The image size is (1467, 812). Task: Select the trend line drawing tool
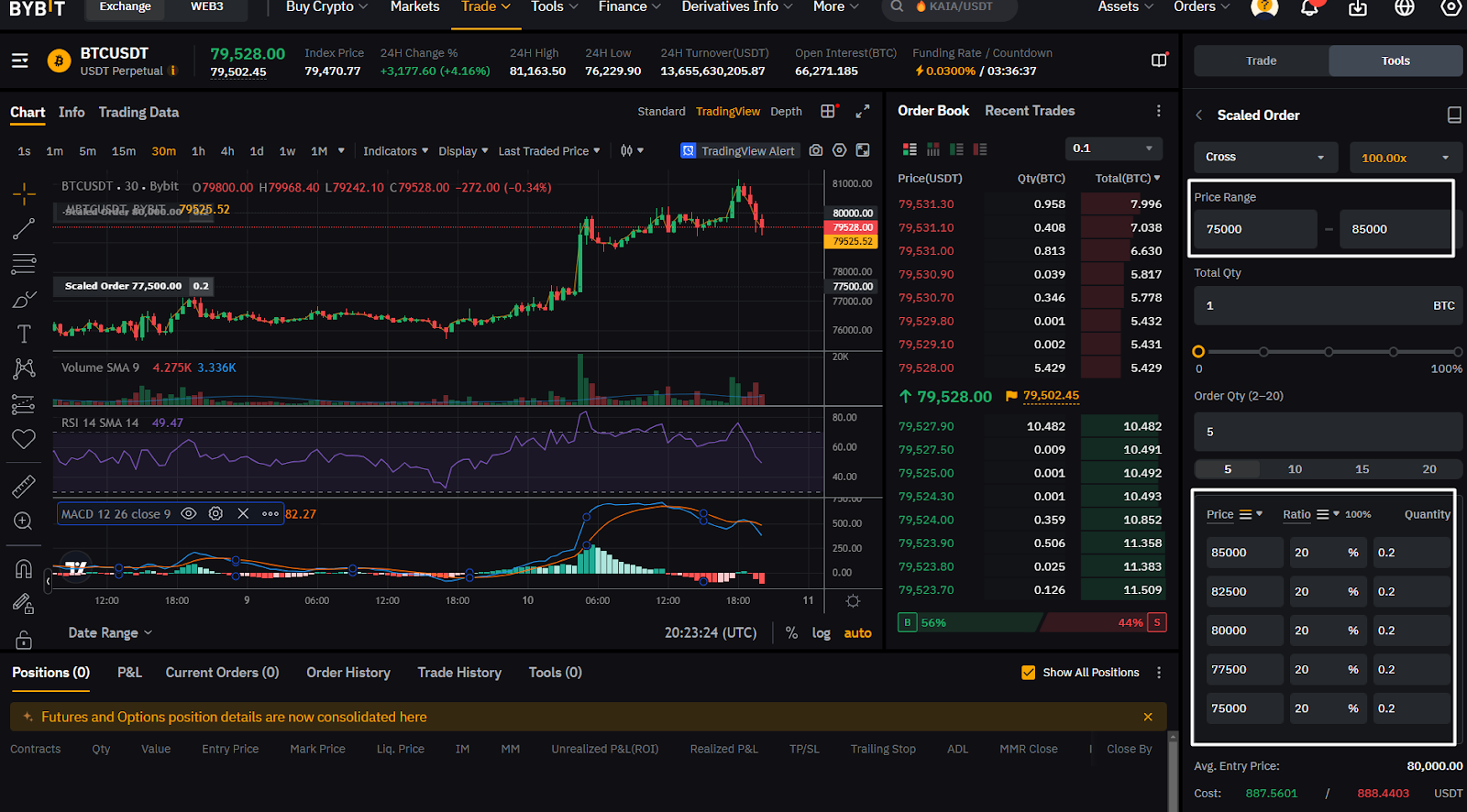24,228
